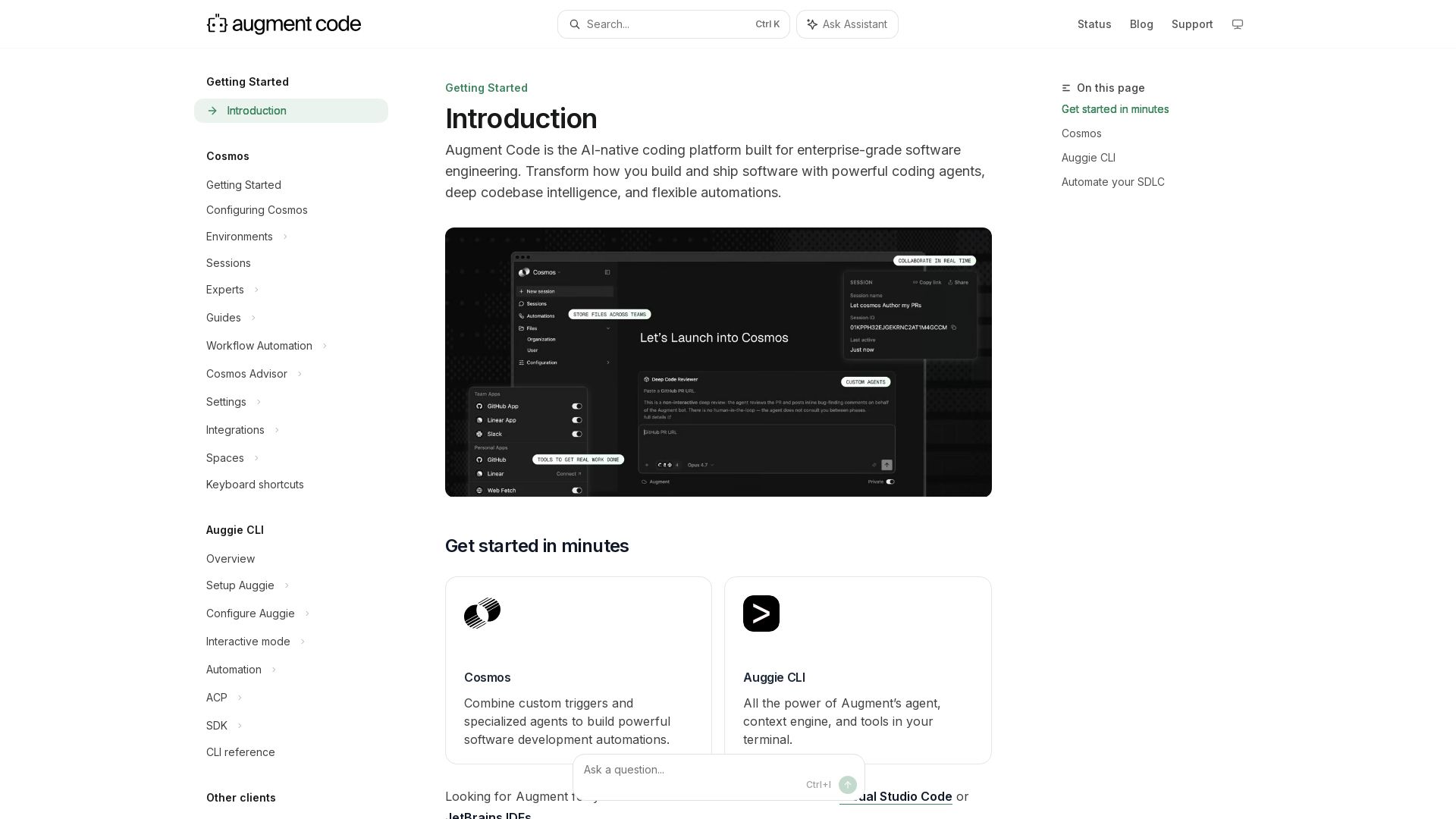Expand the Workflow Automation section
Screen dimensions: 1456x819
pyautogui.click(x=325, y=346)
